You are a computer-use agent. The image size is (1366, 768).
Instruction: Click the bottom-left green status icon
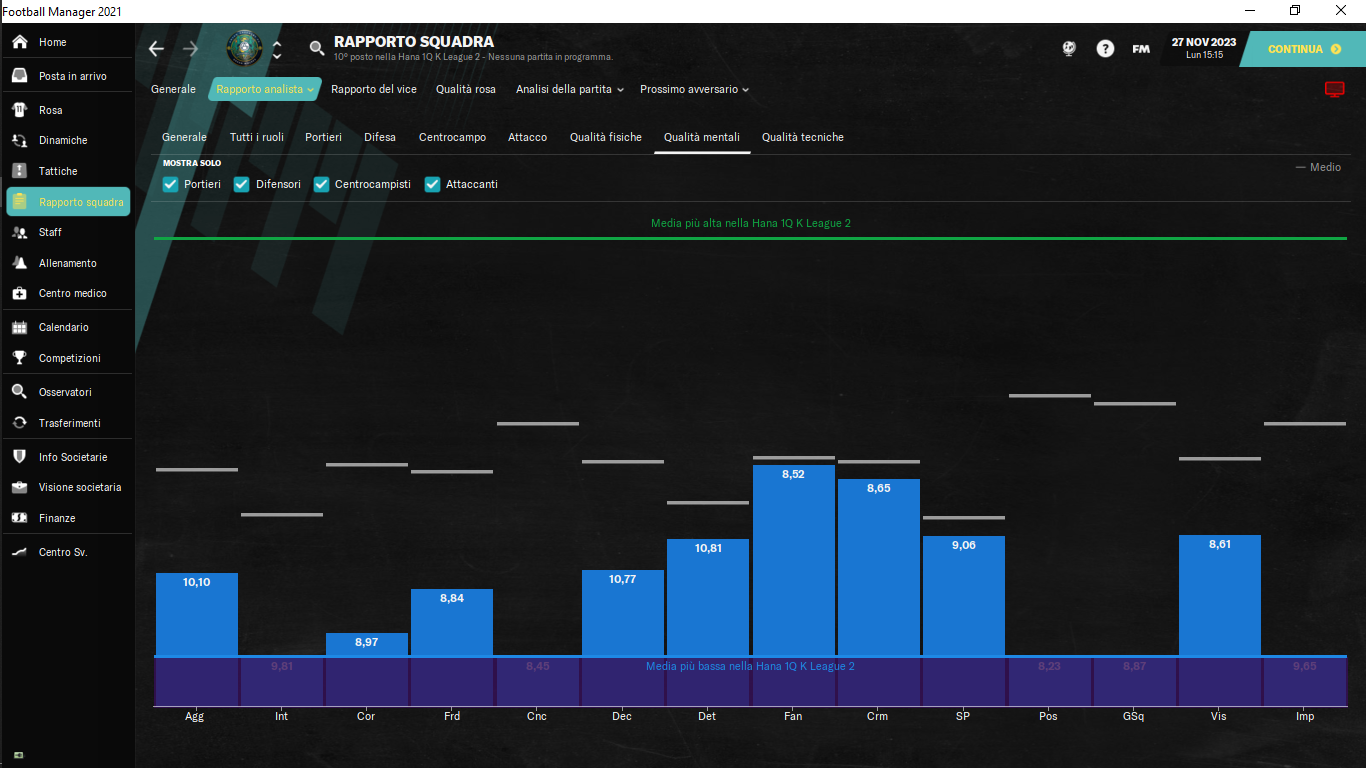[19, 755]
